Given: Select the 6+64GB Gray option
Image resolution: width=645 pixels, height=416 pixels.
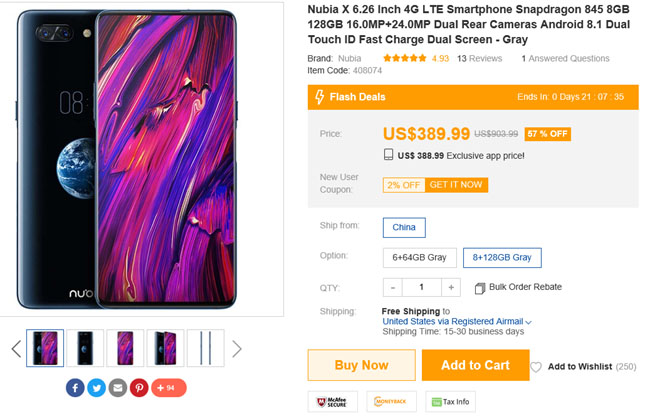Looking at the screenshot, I should pyautogui.click(x=418, y=257).
